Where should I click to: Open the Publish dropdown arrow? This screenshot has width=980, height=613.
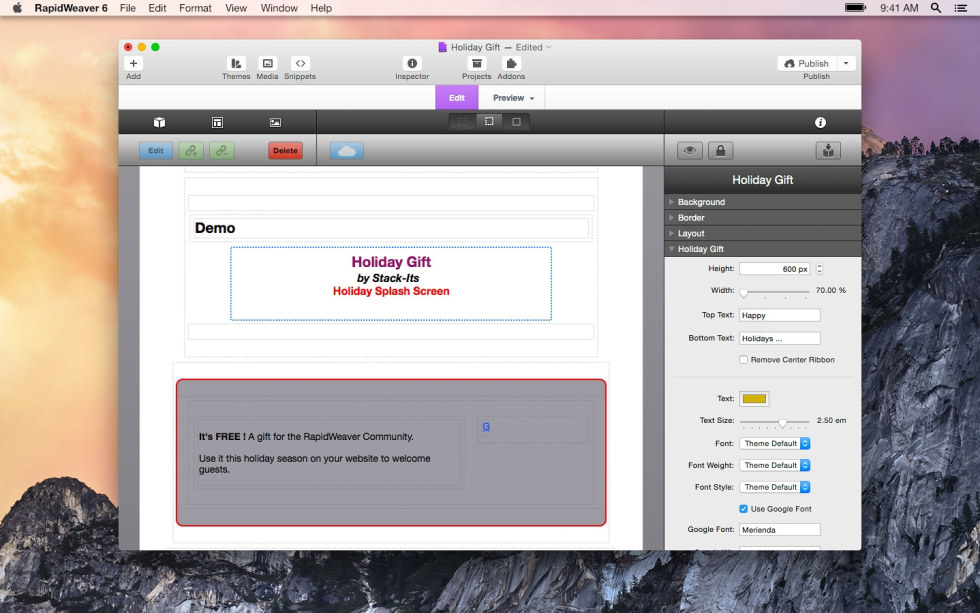pos(846,63)
